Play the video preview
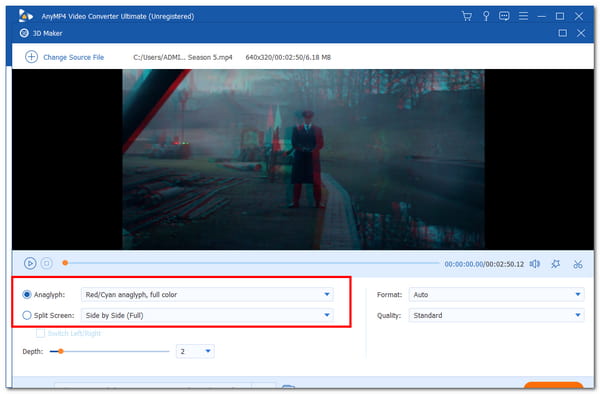Viewport: 600px width, 394px height. 30,263
